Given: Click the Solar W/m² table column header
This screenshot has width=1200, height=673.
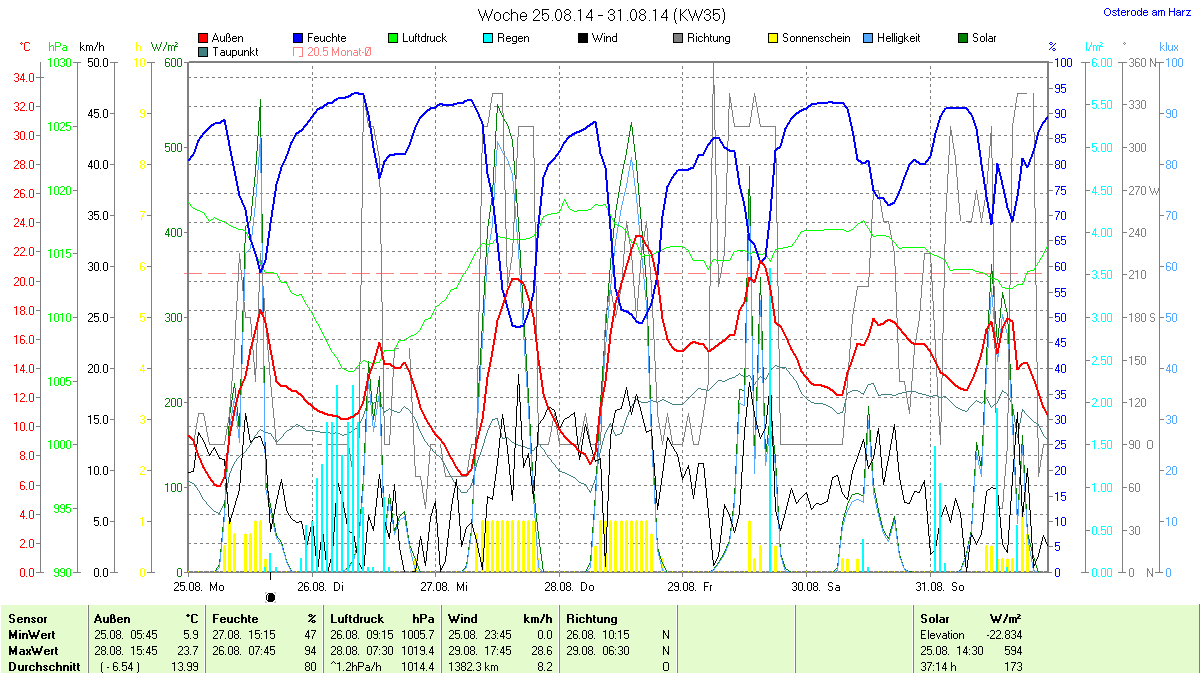Looking at the screenshot, I should point(970,619).
